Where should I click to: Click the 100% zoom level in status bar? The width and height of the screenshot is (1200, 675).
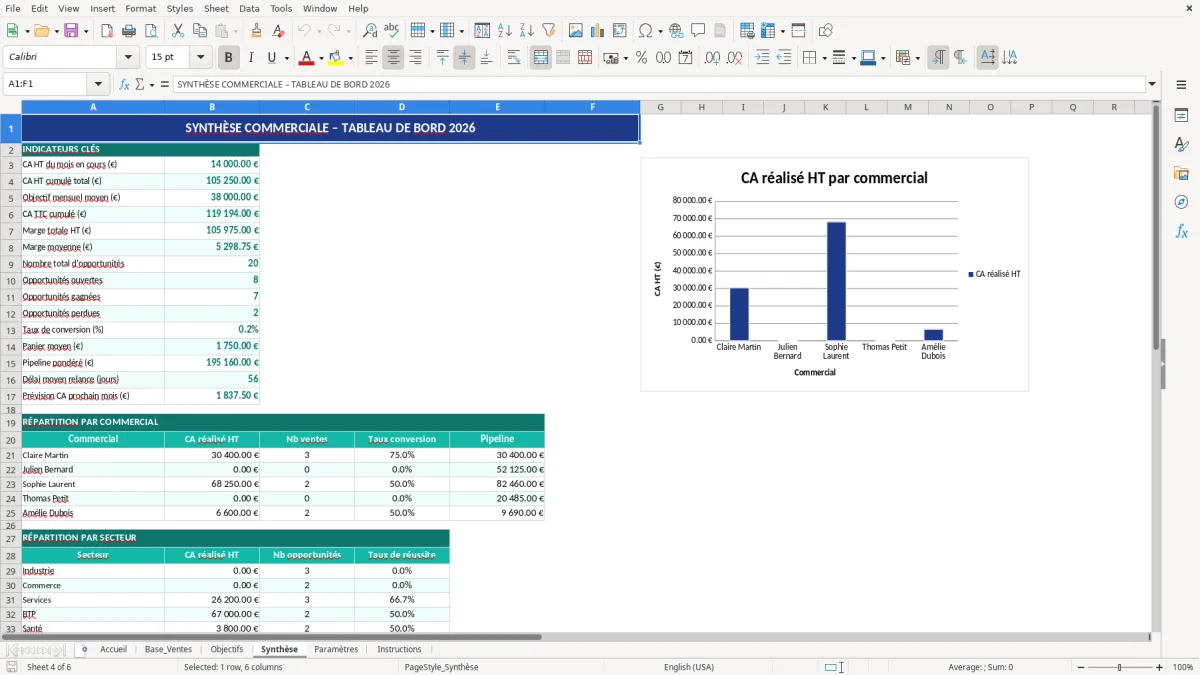point(1183,667)
